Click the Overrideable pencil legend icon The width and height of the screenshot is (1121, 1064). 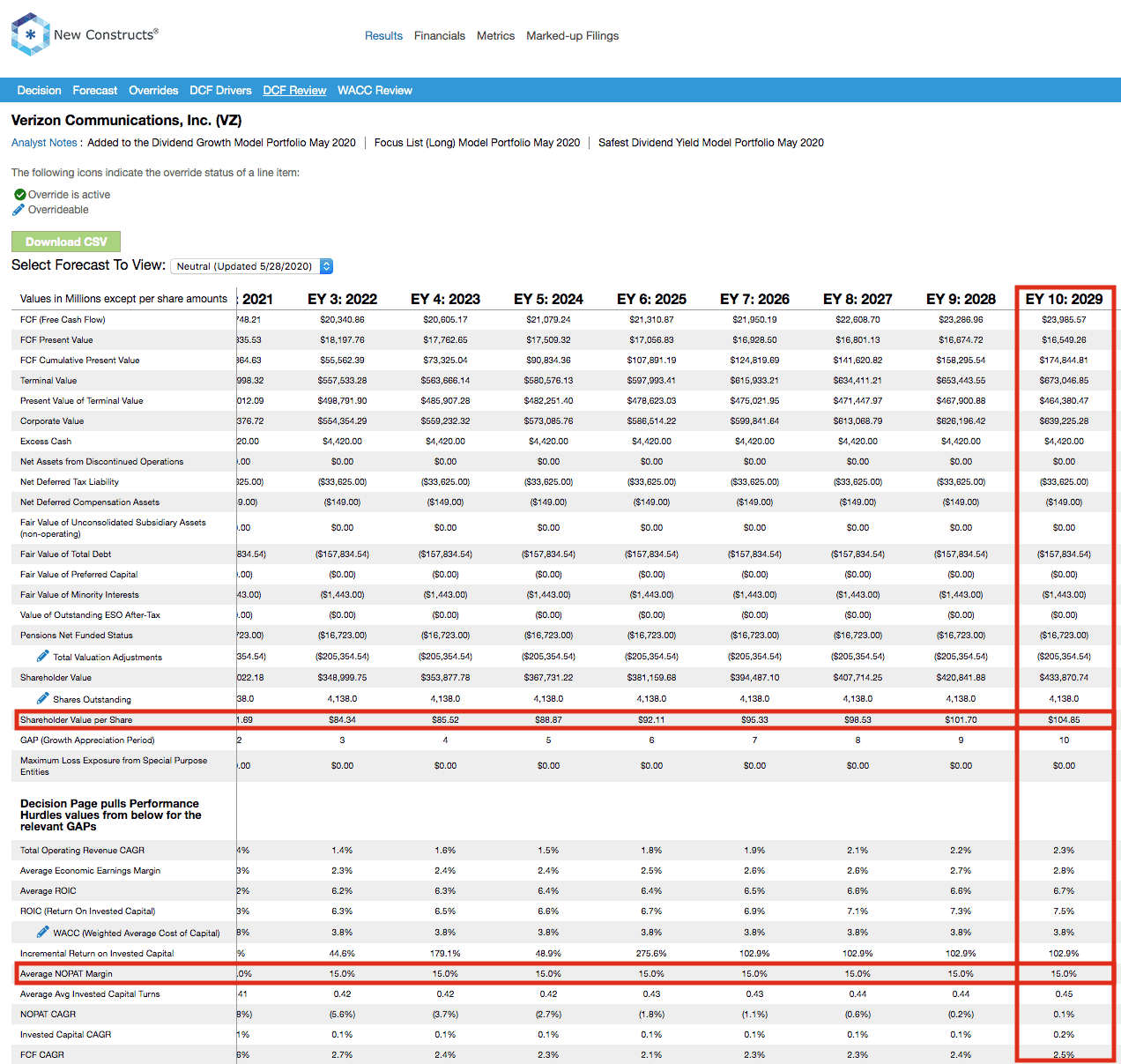(19, 210)
